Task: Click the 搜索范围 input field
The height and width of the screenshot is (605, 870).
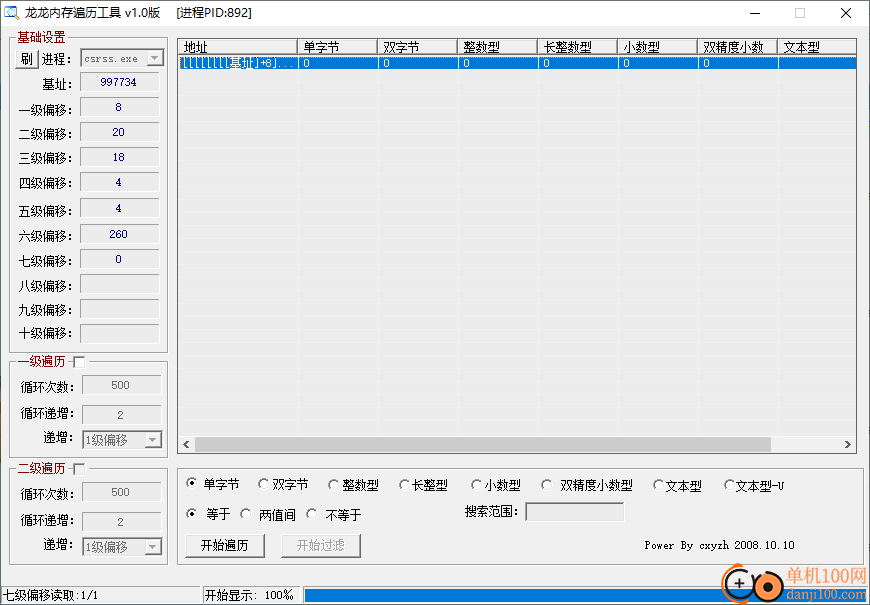Action: tap(574, 512)
